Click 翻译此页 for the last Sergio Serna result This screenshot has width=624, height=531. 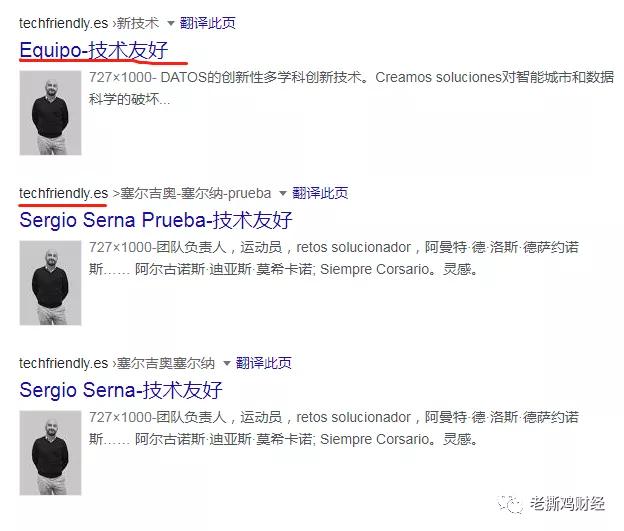pyautogui.click(x=264, y=363)
